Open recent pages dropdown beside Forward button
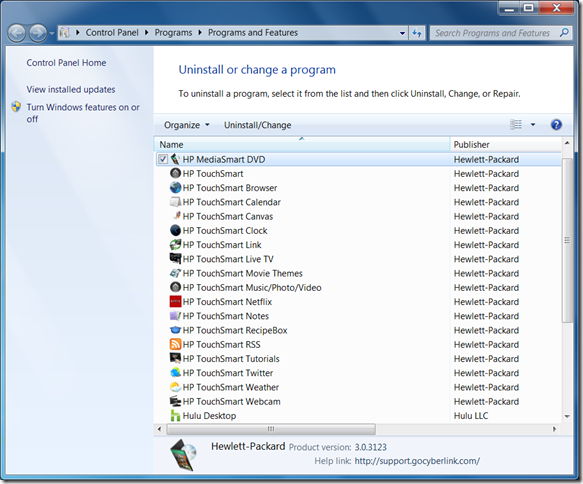Viewport: 583px width, 484px height. pos(52,33)
